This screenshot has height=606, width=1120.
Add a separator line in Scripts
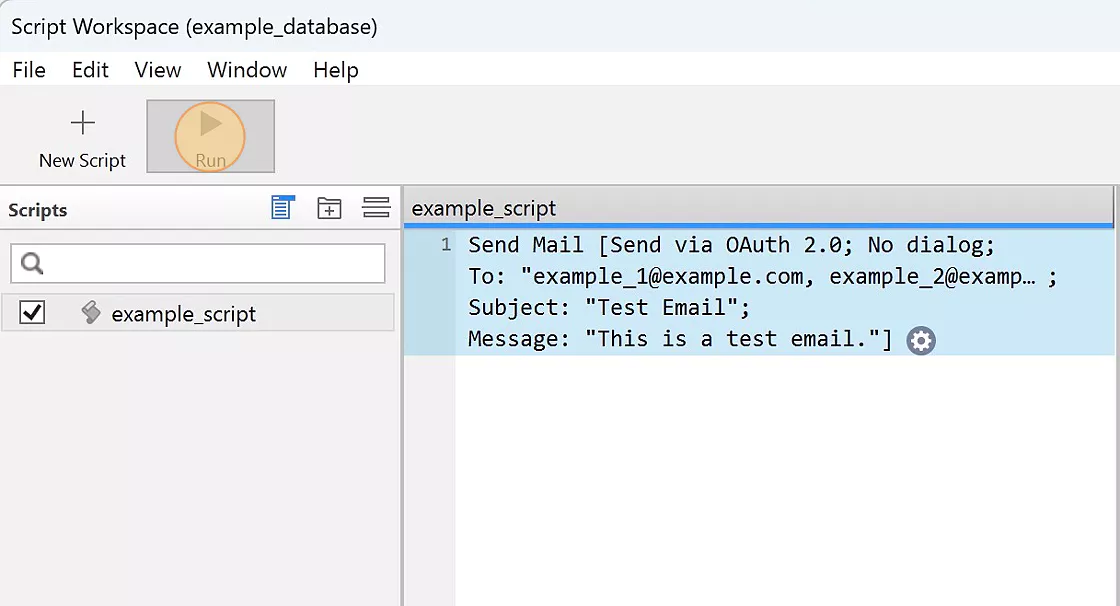pos(376,207)
